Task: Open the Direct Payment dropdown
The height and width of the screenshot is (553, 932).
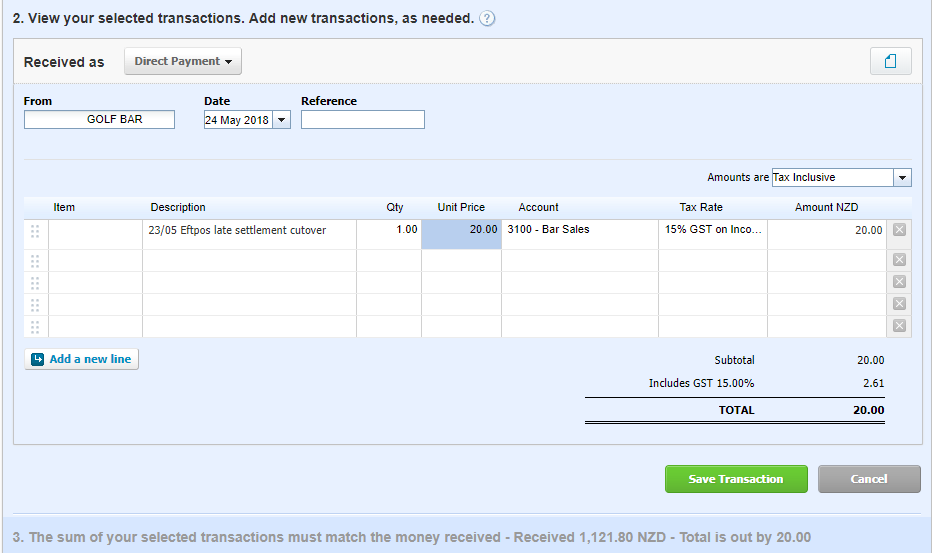Action: point(183,62)
